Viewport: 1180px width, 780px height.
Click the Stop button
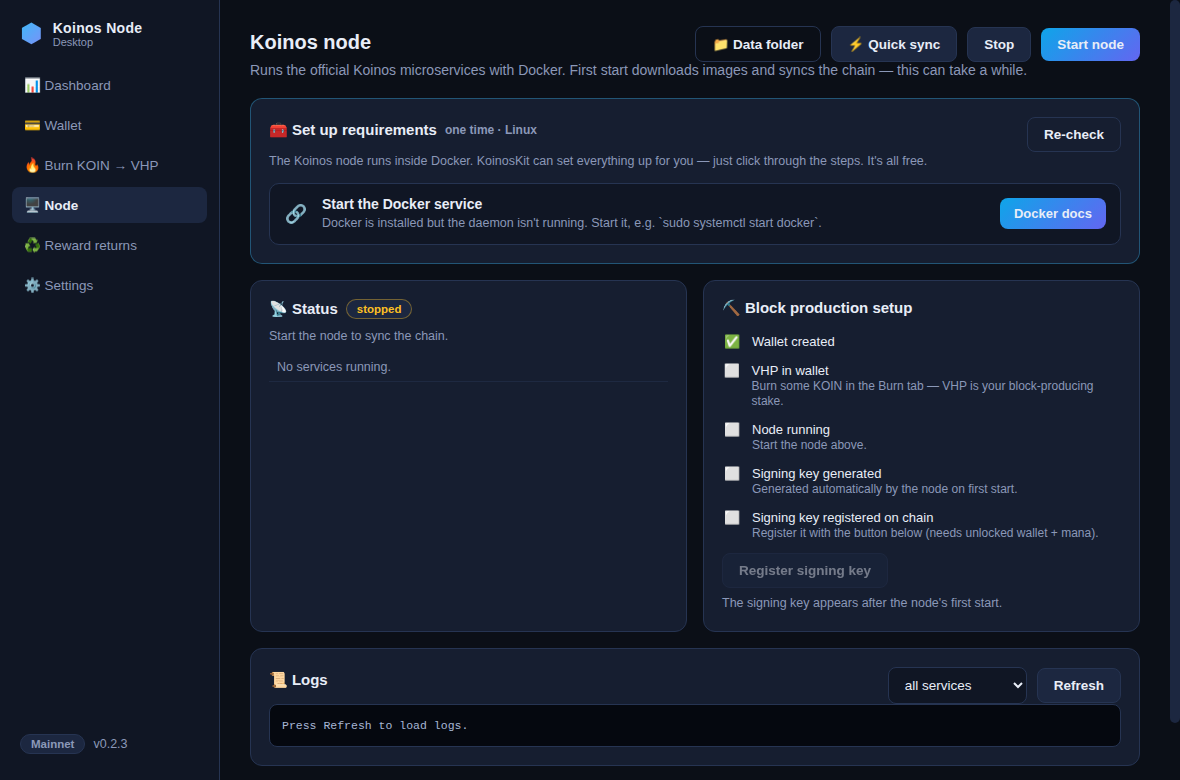click(999, 44)
